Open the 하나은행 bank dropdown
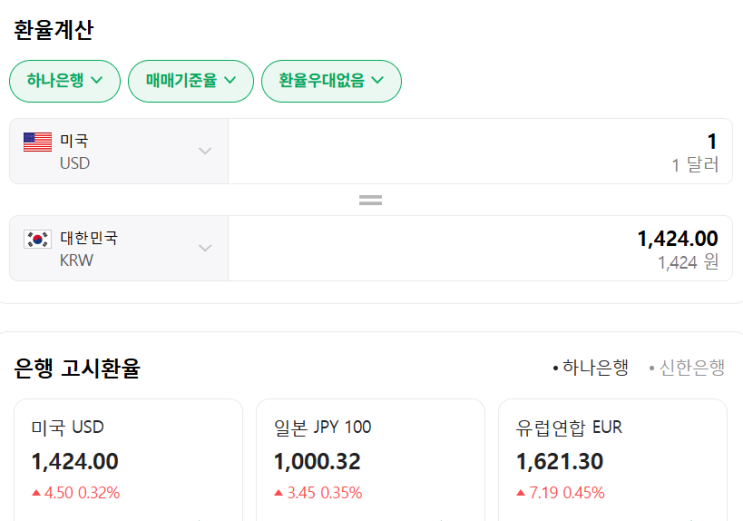This screenshot has height=521, width=743. pos(65,81)
